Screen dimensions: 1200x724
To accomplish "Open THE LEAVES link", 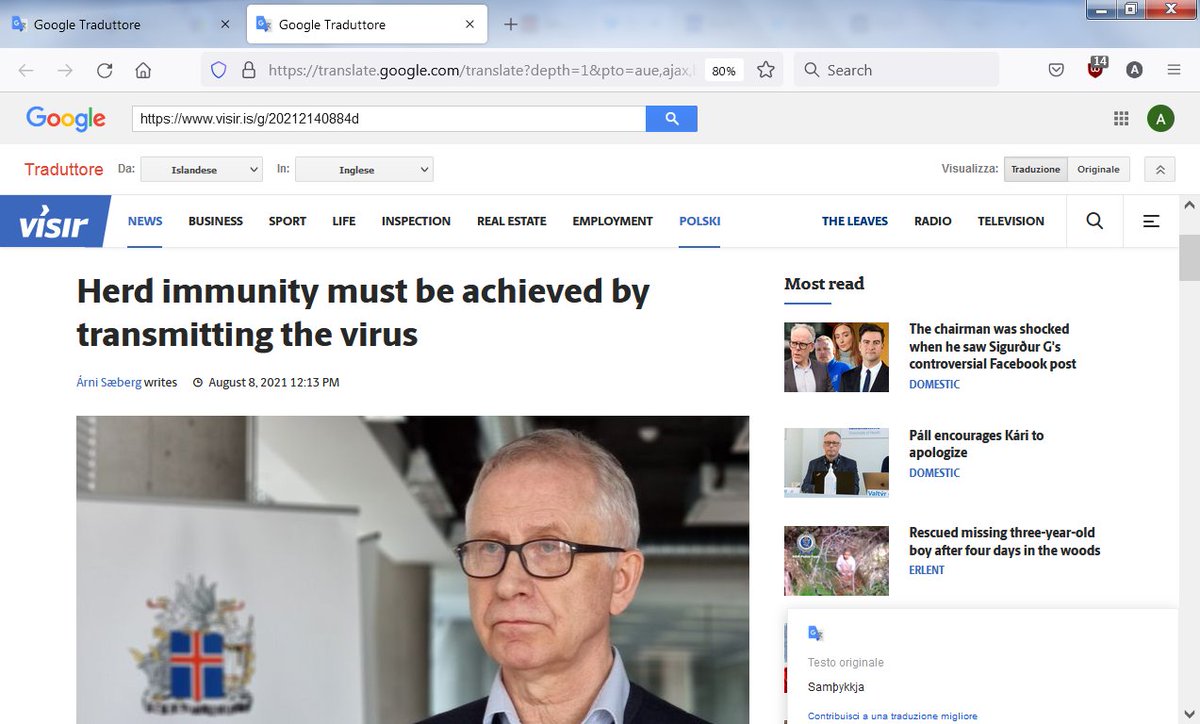I will point(855,221).
